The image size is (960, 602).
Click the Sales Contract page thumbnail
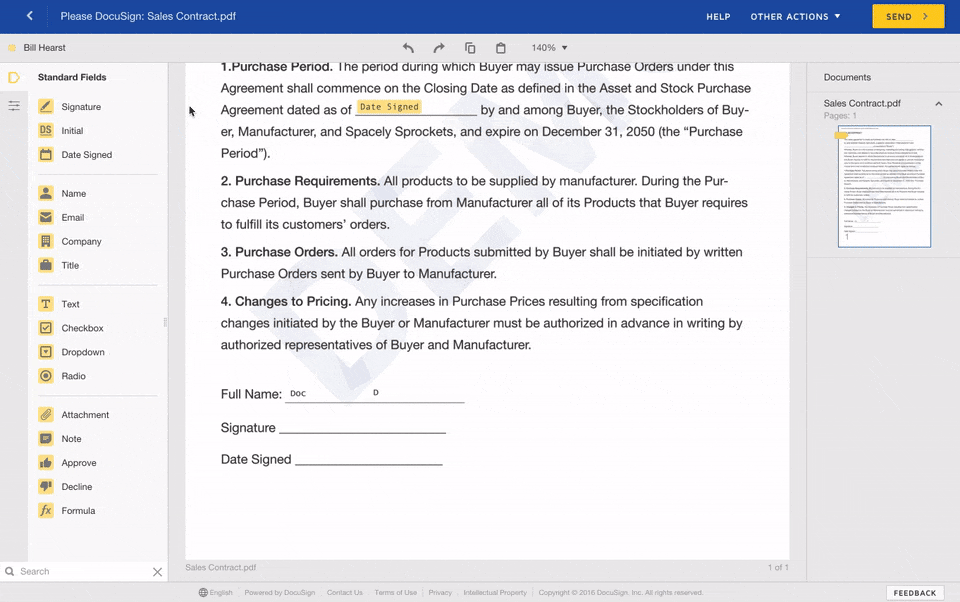click(884, 187)
